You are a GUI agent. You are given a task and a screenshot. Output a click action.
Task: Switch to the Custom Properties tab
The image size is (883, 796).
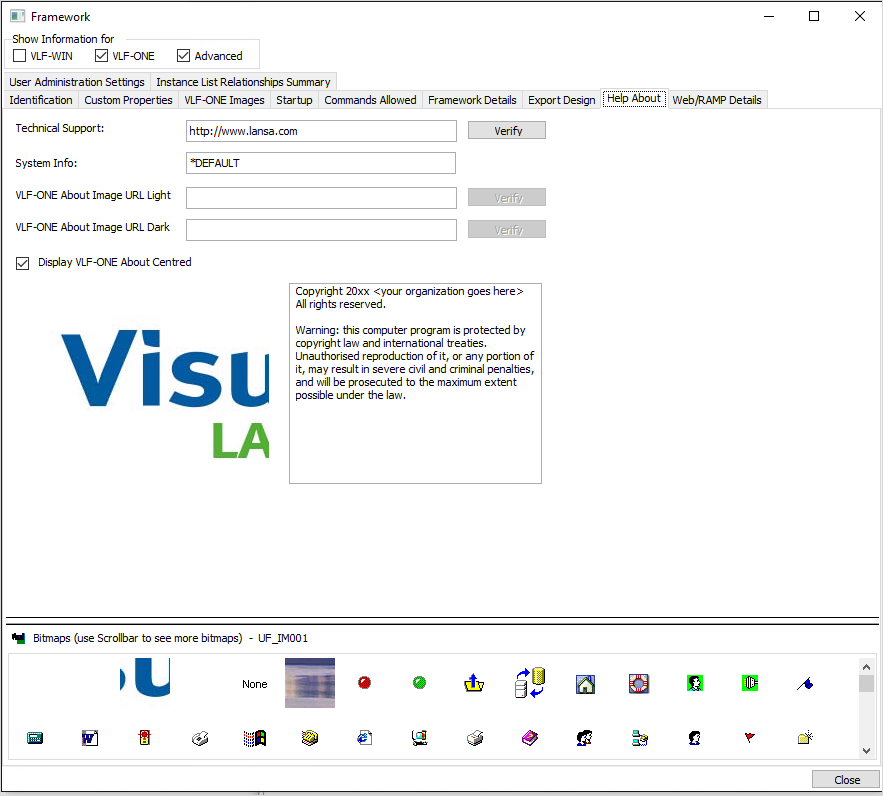click(x=128, y=100)
